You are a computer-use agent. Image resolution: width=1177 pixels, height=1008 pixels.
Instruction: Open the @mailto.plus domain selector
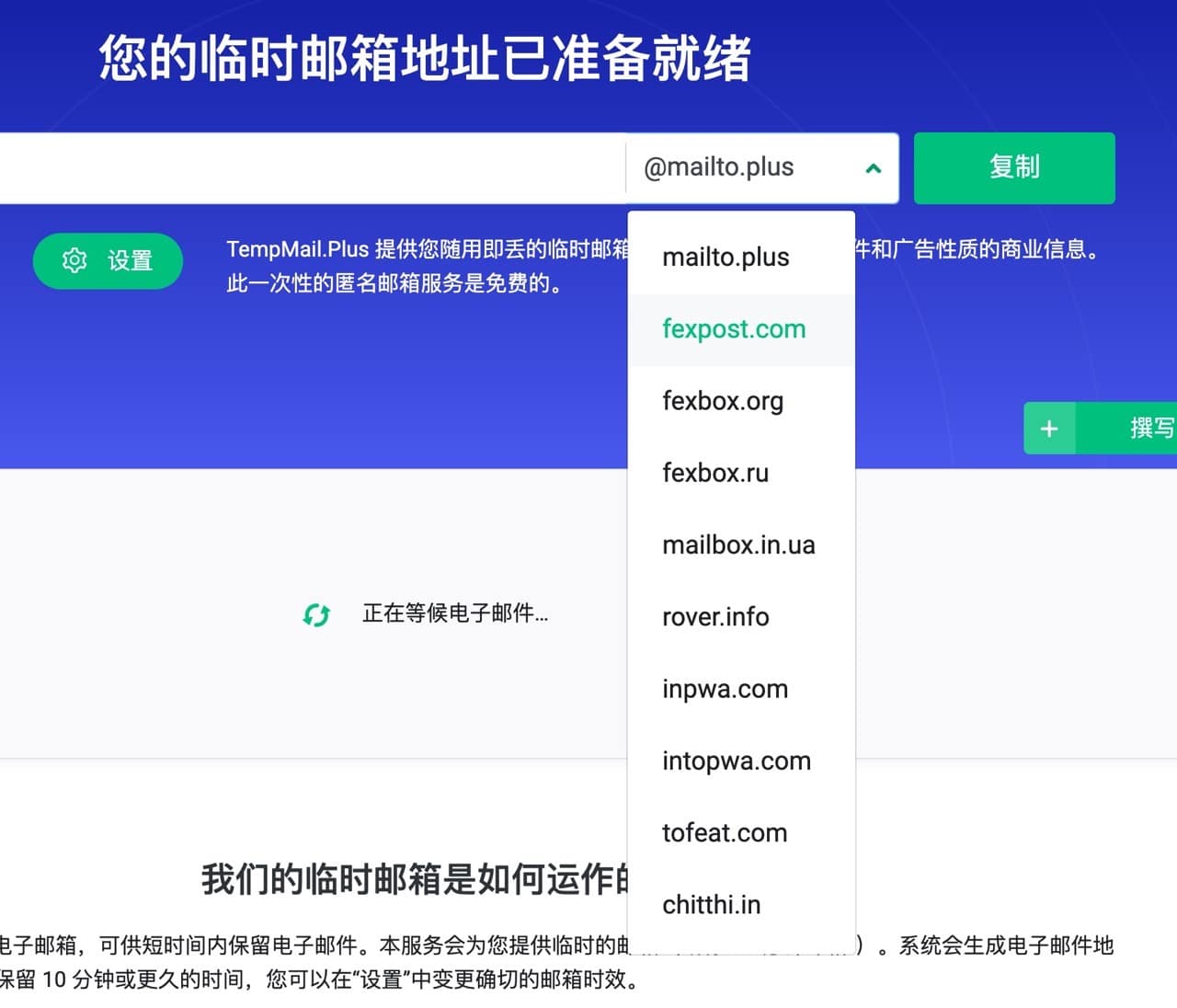pyautogui.click(x=762, y=168)
